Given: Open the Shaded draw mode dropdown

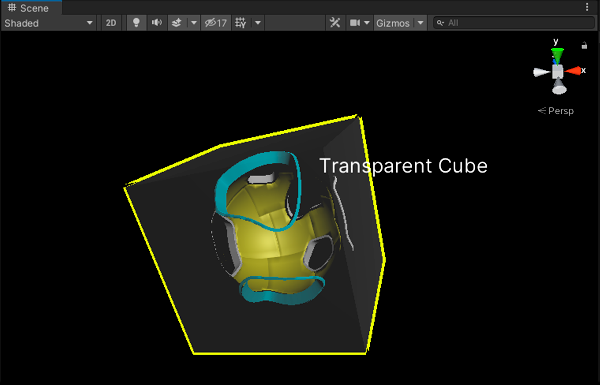Looking at the screenshot, I should click(x=48, y=23).
